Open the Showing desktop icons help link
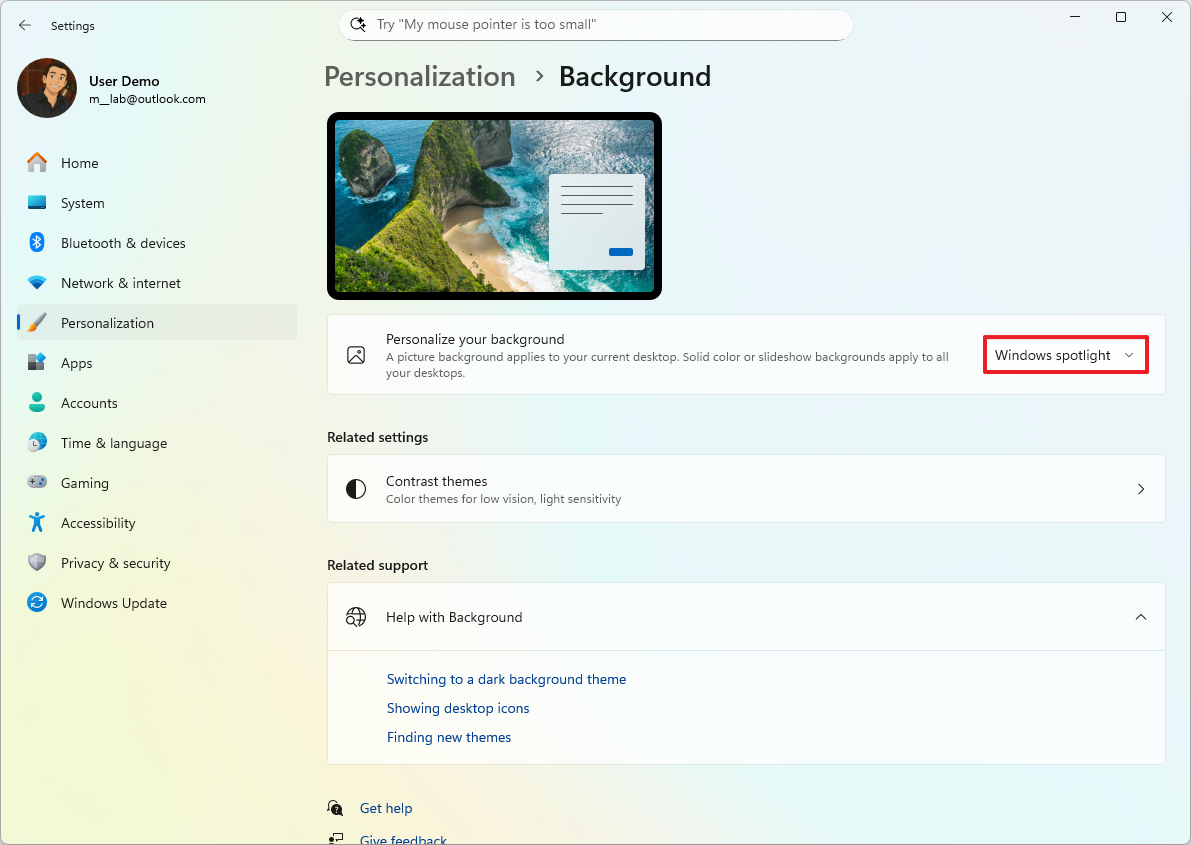Screen dimensions: 1191x845 458,708
